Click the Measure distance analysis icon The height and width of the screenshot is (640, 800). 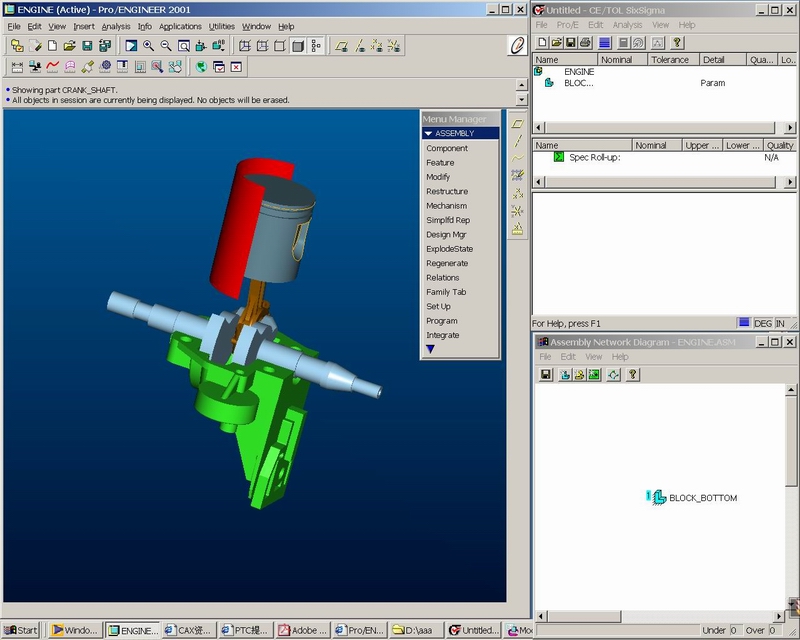coord(17,67)
